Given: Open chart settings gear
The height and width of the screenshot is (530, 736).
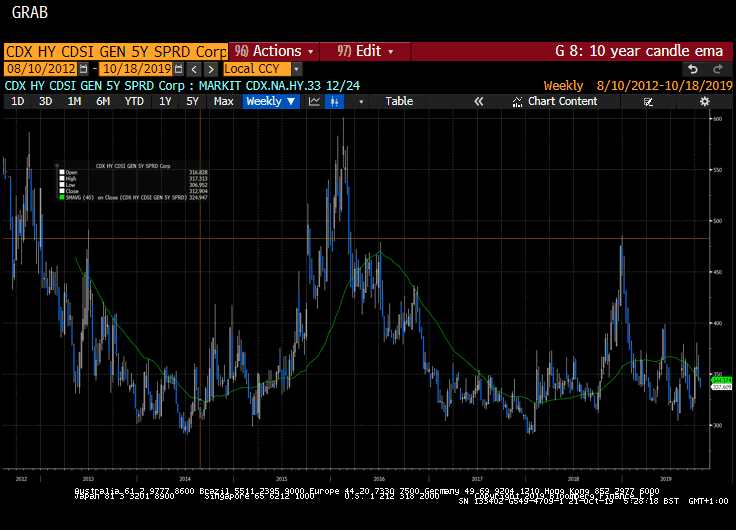Looking at the screenshot, I should tap(704, 101).
